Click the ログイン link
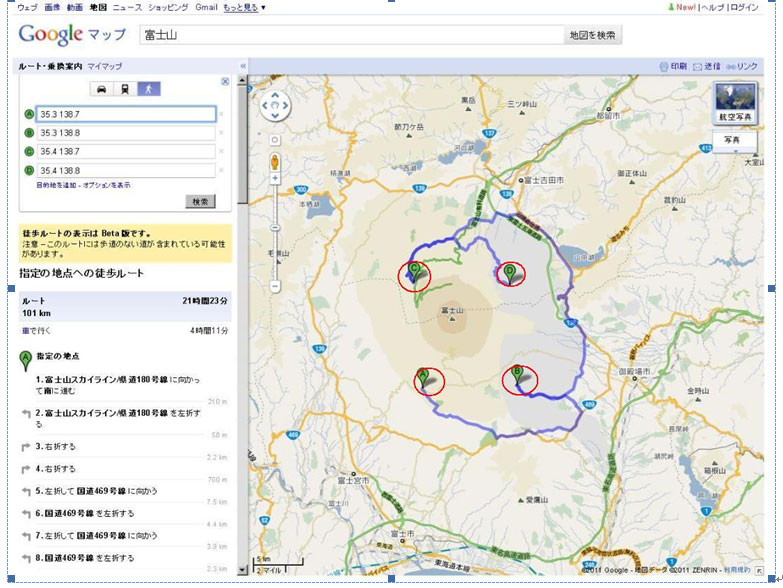The image size is (783, 588). pos(745,7)
